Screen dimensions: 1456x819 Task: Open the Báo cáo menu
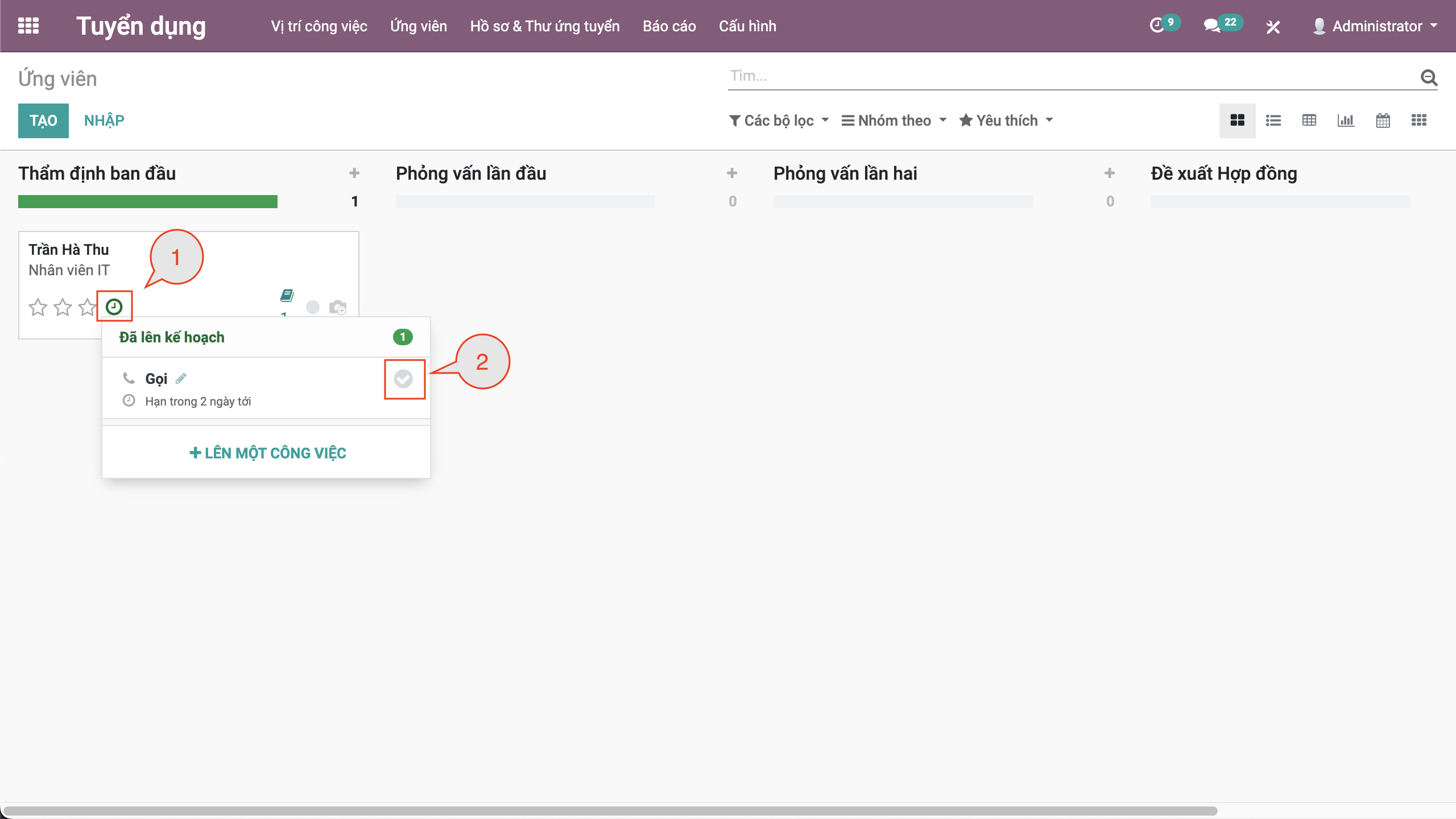point(669,26)
